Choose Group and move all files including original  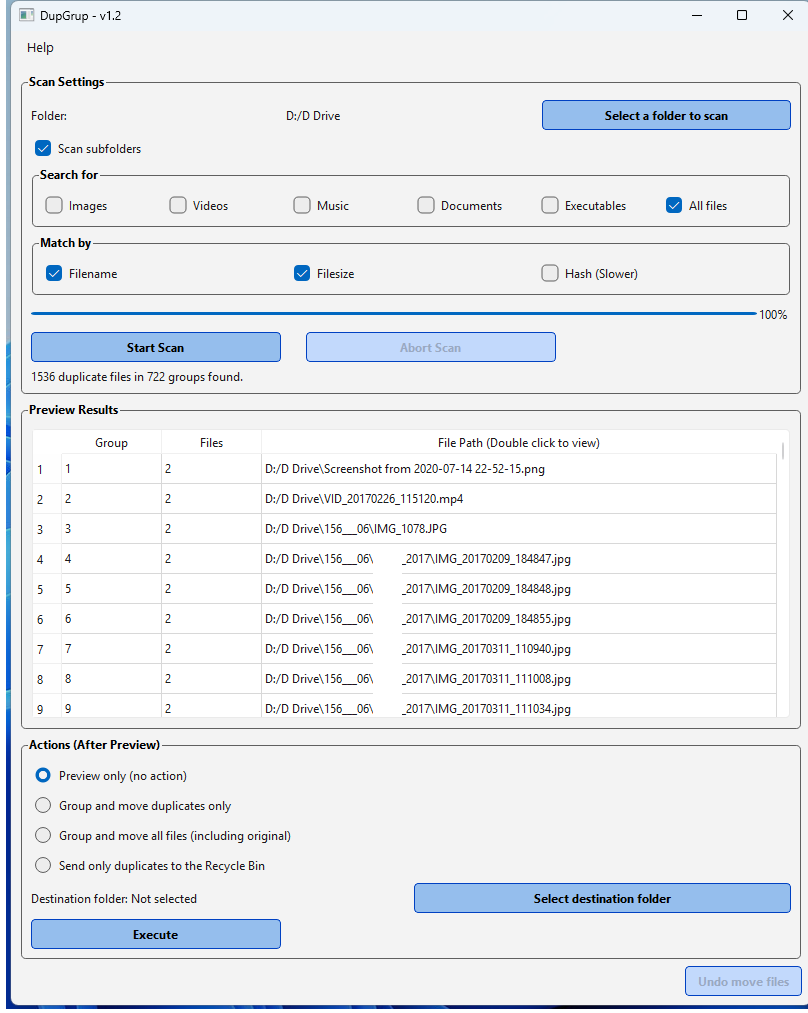[x=43, y=835]
